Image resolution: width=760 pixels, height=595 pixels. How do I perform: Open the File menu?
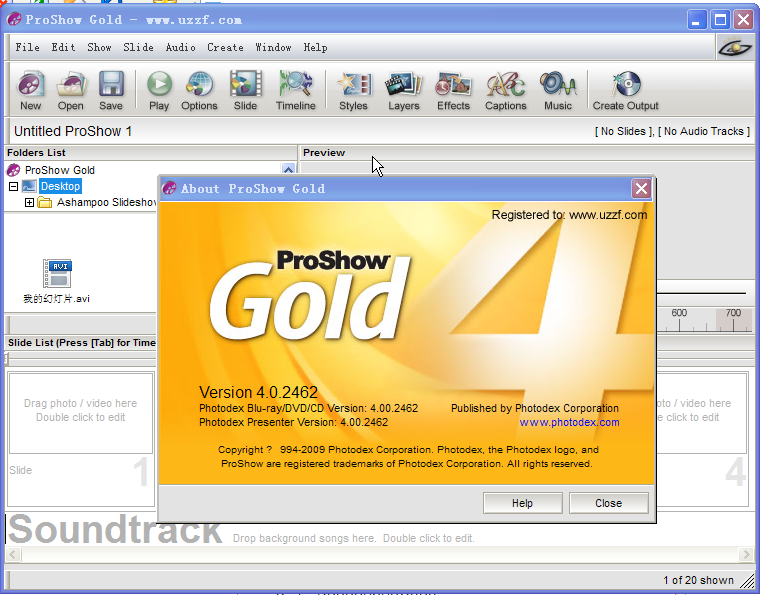(28, 47)
